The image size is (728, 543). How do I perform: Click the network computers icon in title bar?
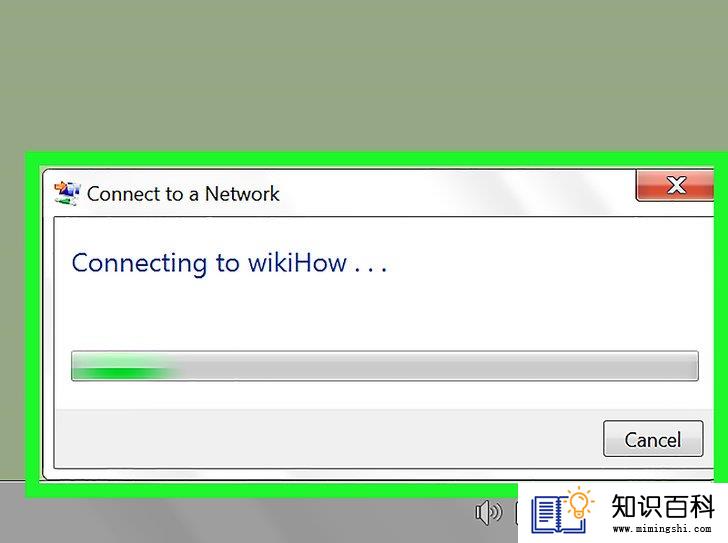pyautogui.click(x=67, y=193)
